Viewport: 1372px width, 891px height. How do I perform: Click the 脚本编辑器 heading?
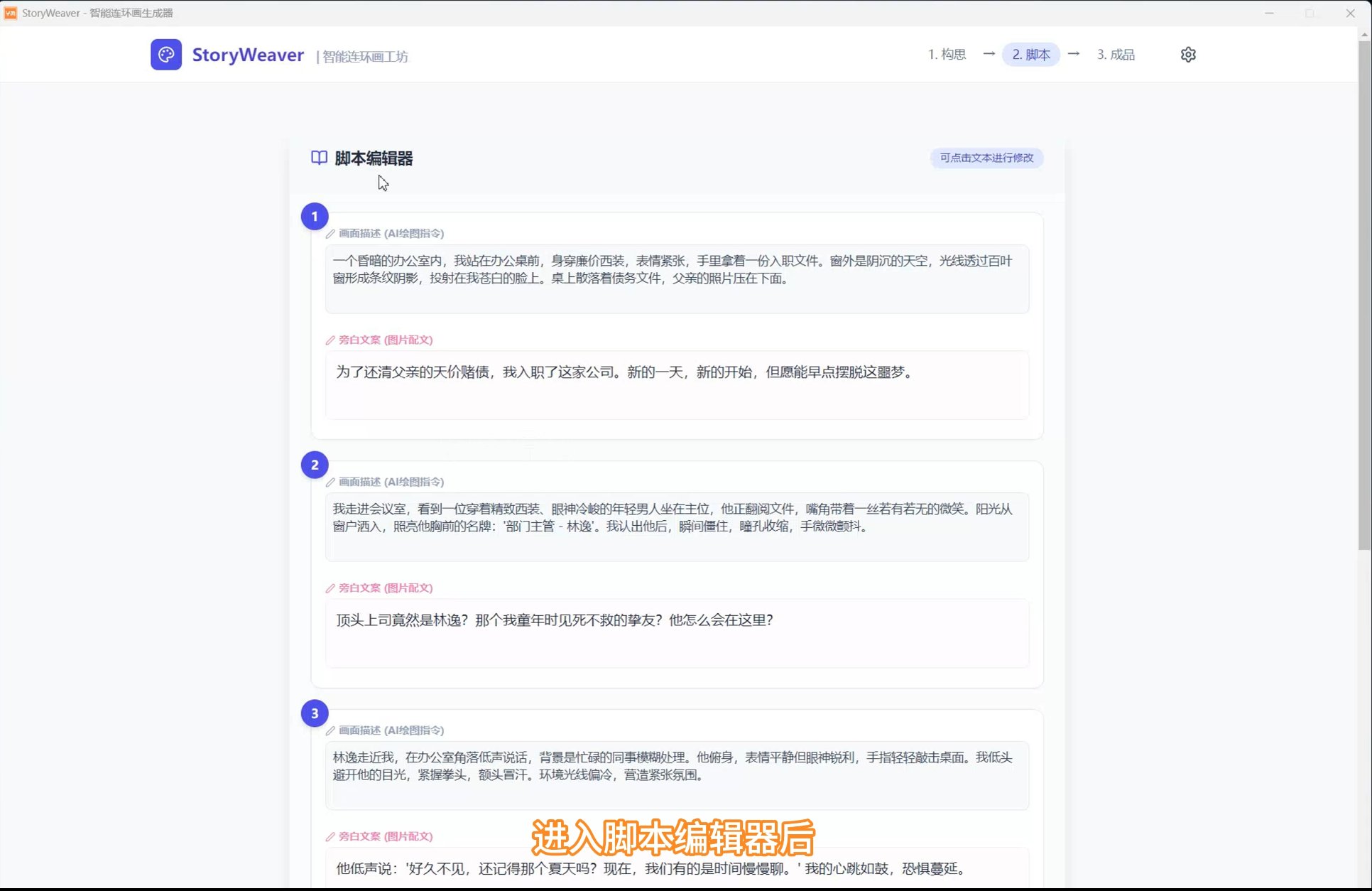(374, 158)
